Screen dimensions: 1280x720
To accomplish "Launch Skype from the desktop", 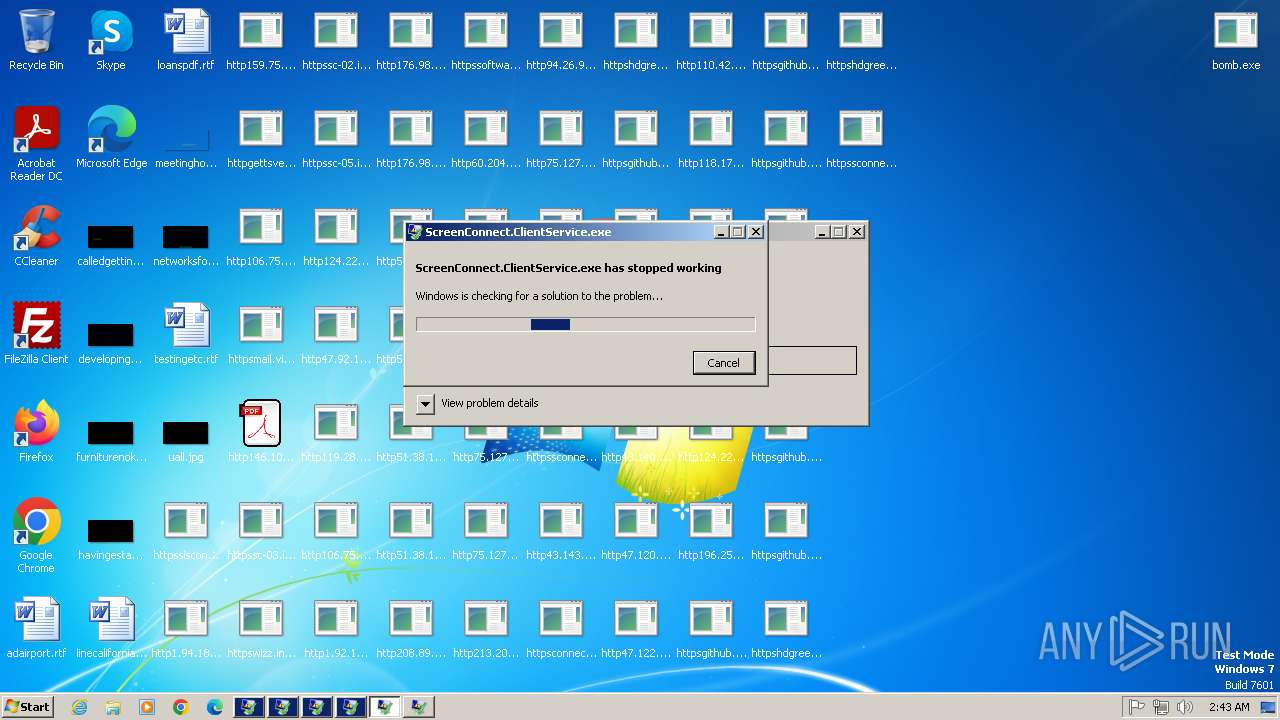I will pos(111,40).
